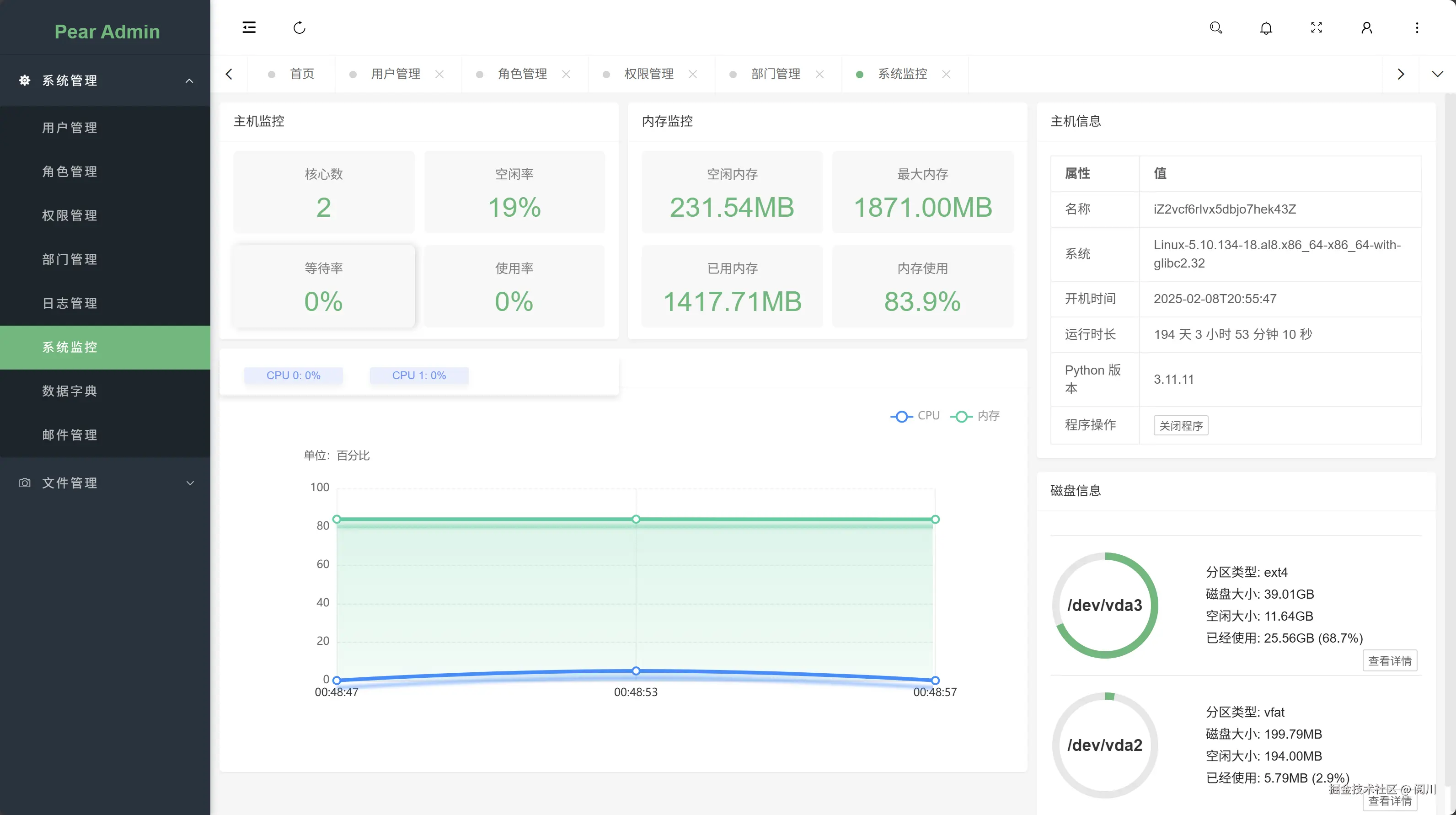This screenshot has width=1456, height=815.
Task: Click the 关闭程序 button
Action: tap(1180, 426)
